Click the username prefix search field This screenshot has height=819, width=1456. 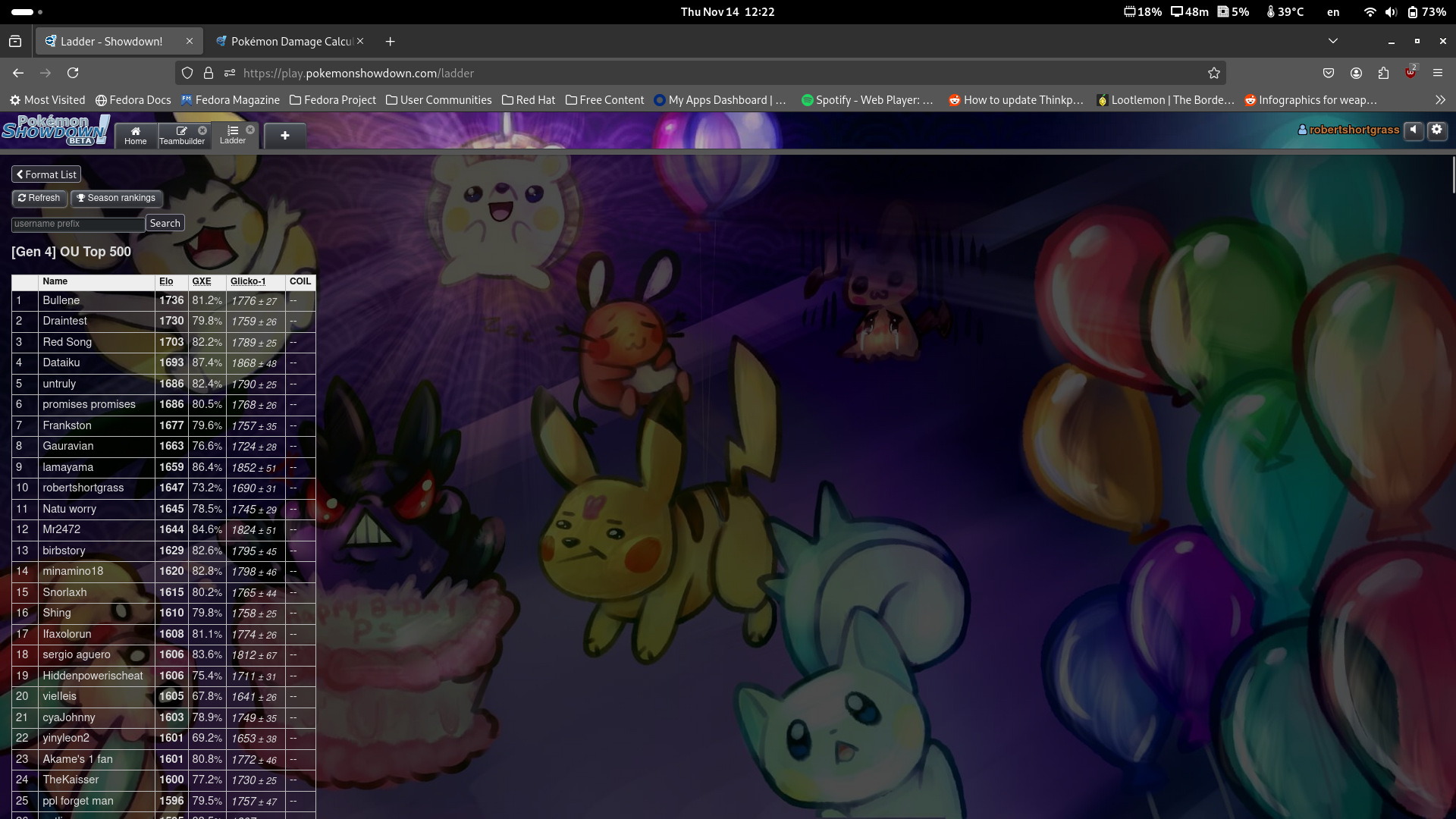pyautogui.click(x=77, y=224)
